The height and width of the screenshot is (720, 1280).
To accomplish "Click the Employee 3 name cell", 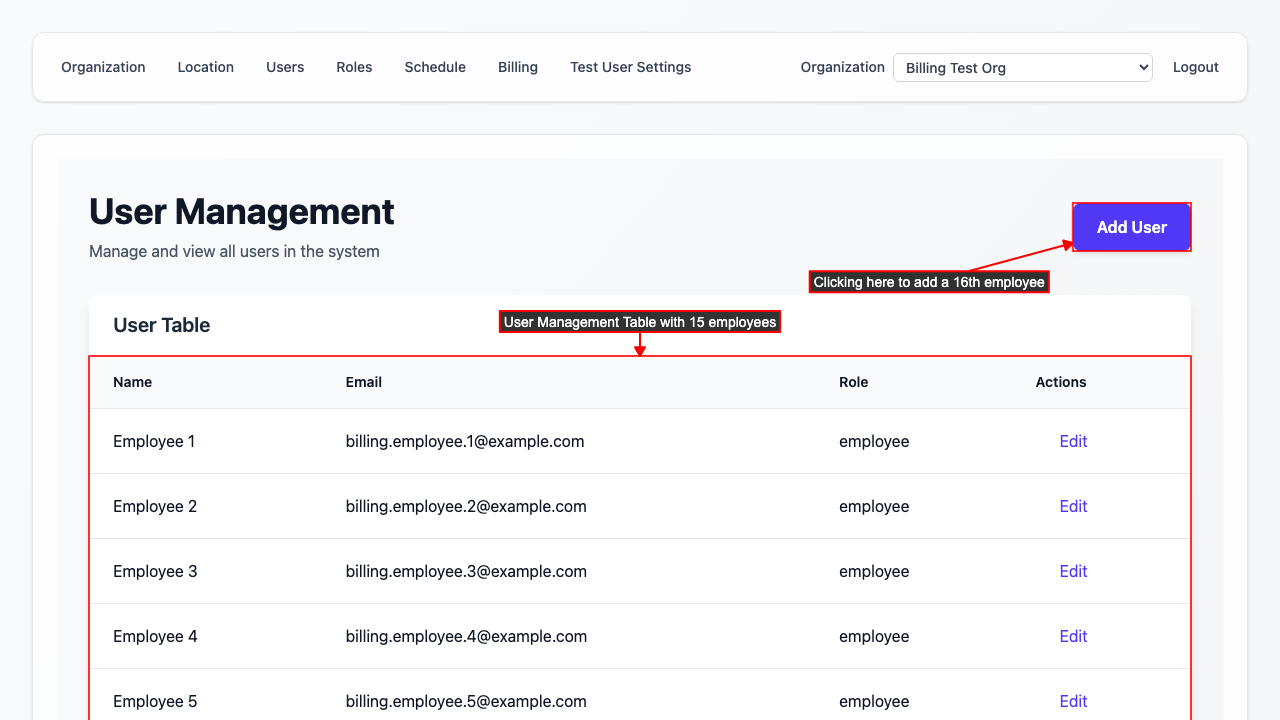I will 155,571.
